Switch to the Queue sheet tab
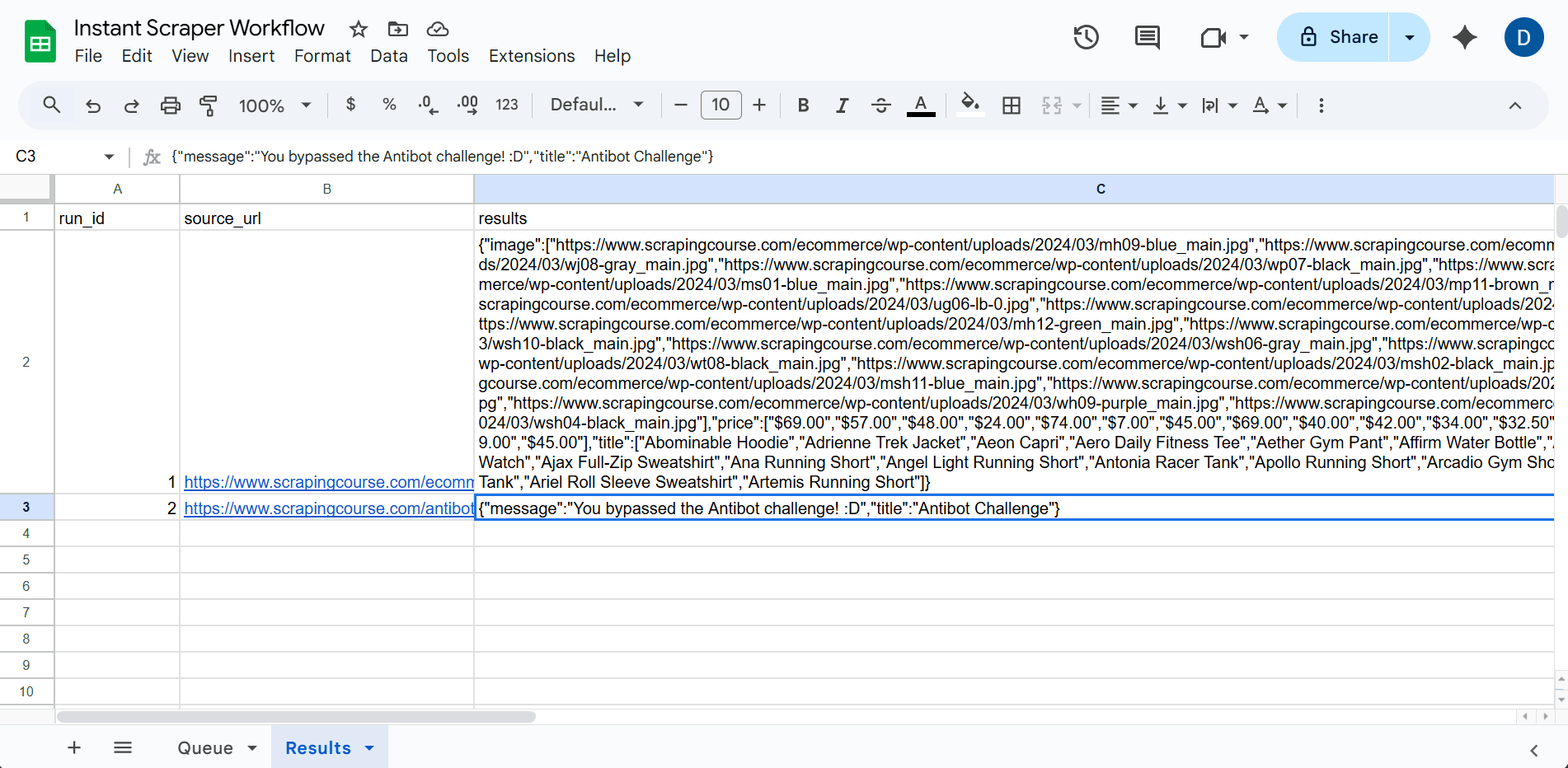 (205, 748)
